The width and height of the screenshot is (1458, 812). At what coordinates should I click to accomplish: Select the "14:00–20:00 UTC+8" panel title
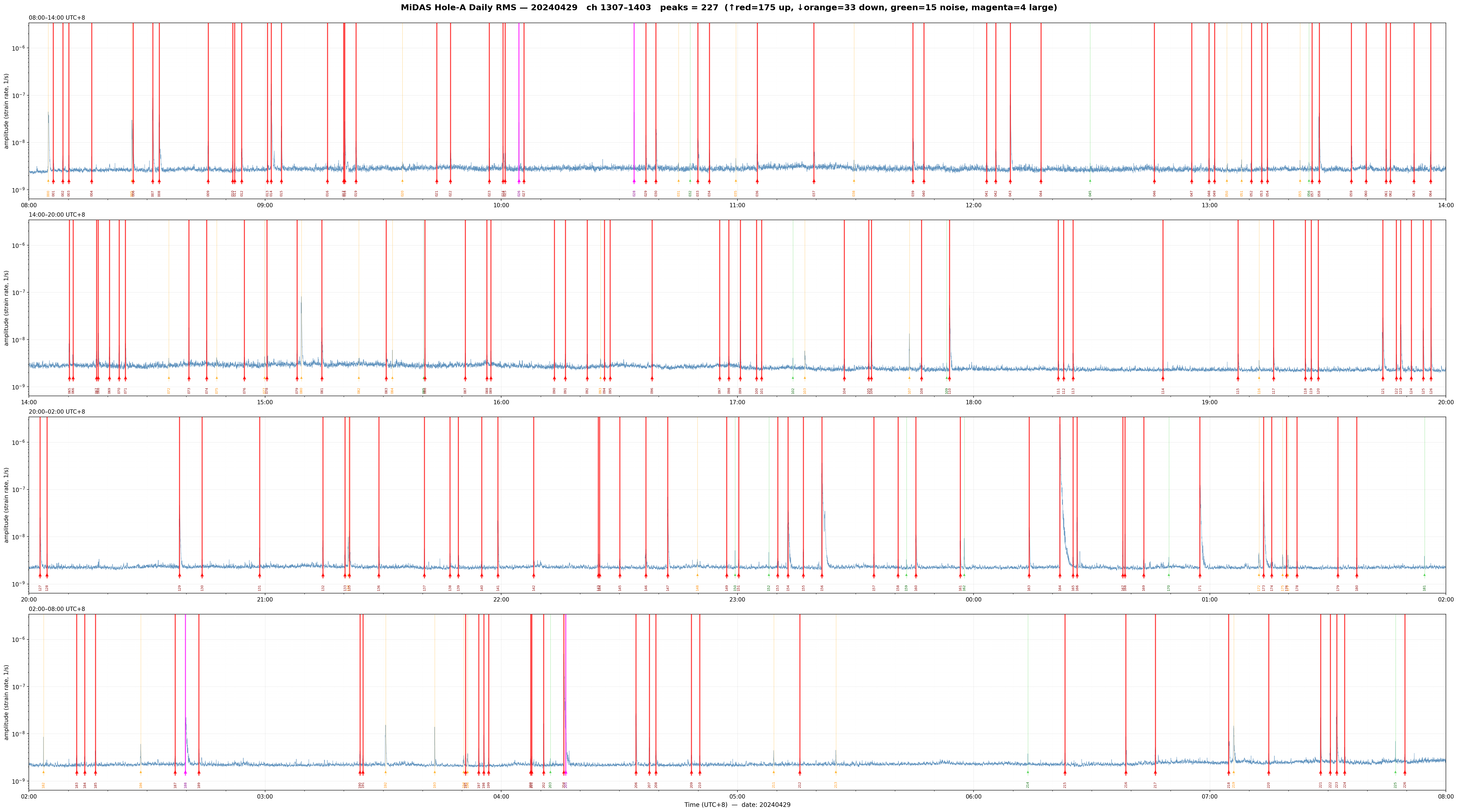[57, 215]
